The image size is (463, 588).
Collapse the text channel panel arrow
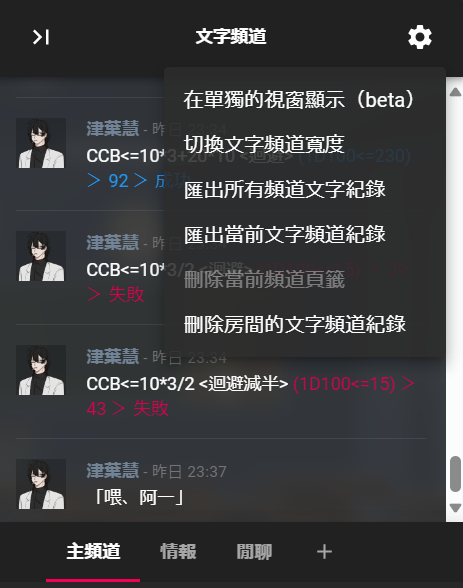coord(41,37)
